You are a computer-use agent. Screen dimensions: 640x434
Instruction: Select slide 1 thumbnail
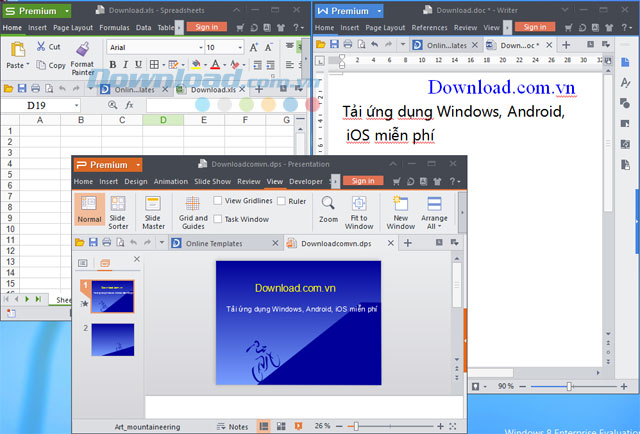tap(113, 296)
